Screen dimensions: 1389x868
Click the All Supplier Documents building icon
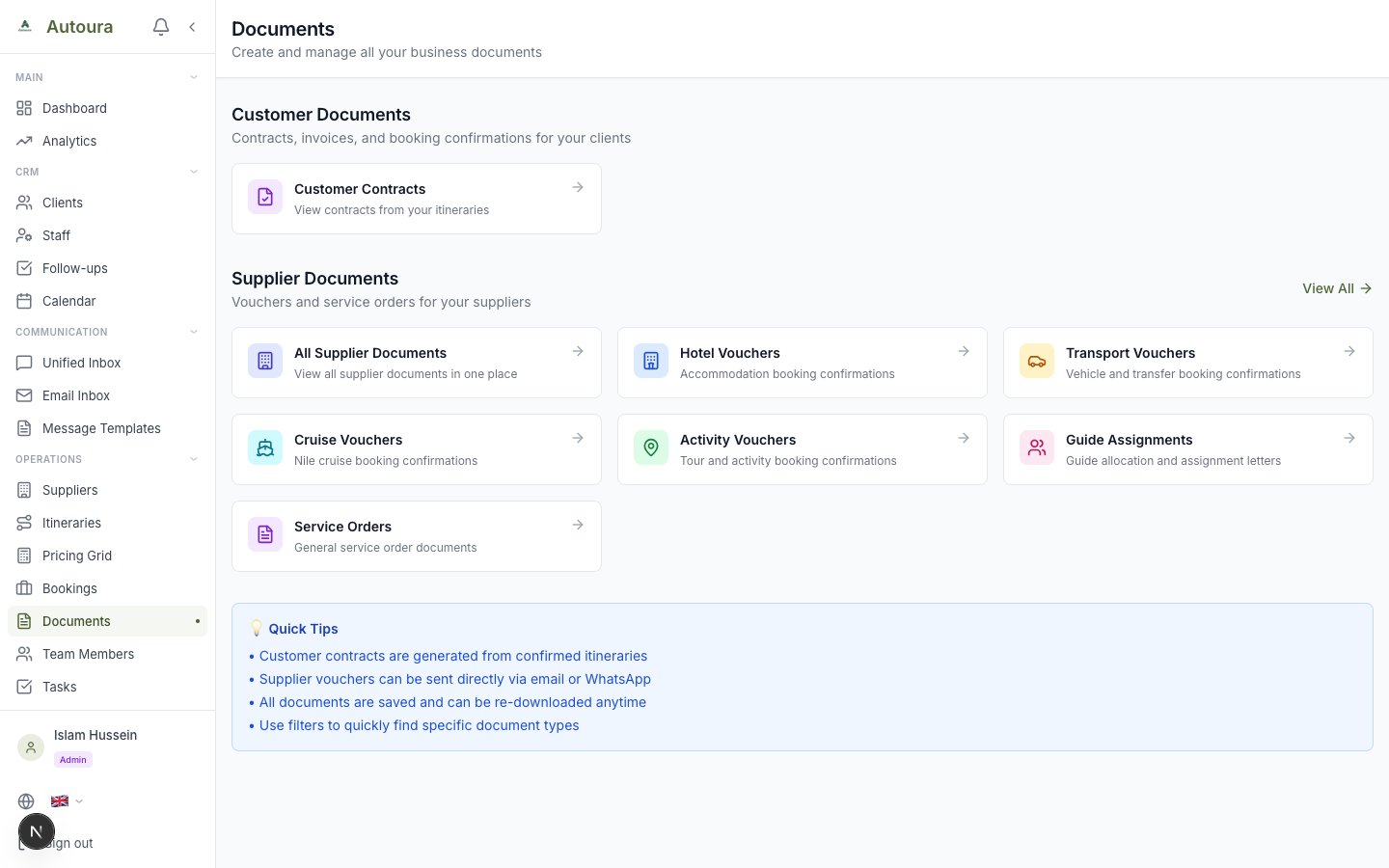(265, 361)
